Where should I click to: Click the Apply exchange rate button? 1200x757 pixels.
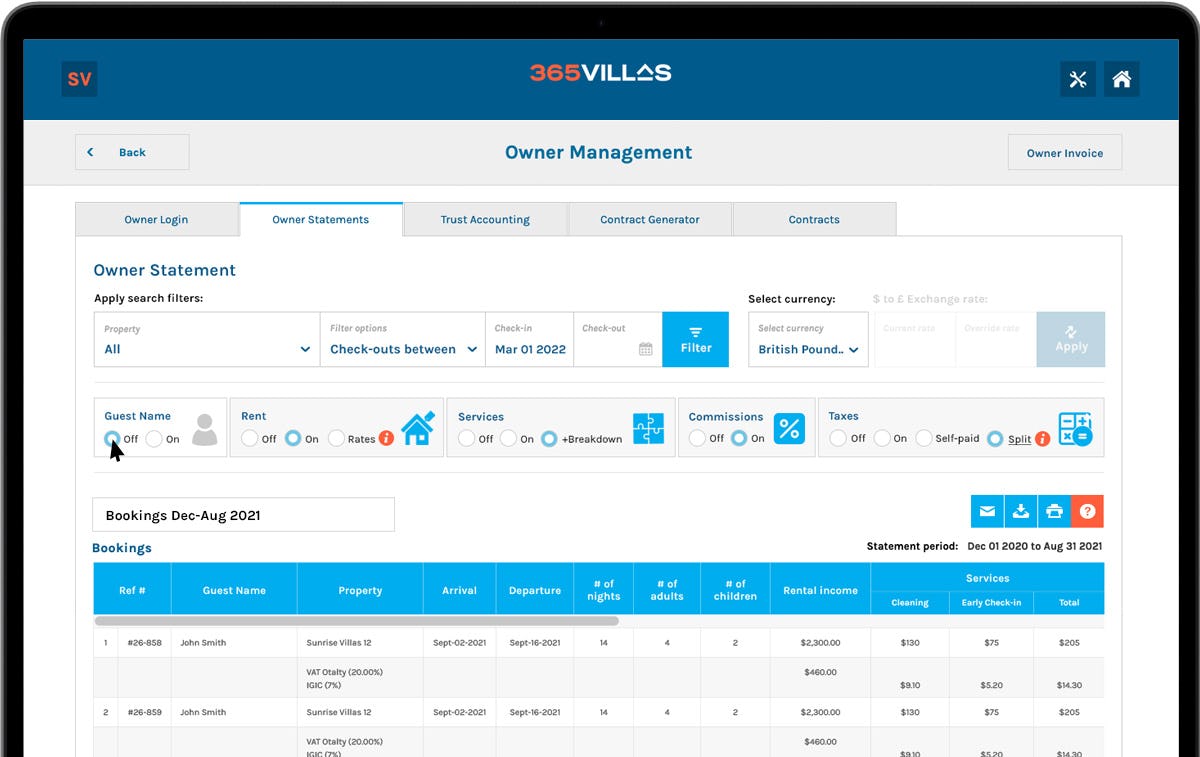click(1071, 339)
